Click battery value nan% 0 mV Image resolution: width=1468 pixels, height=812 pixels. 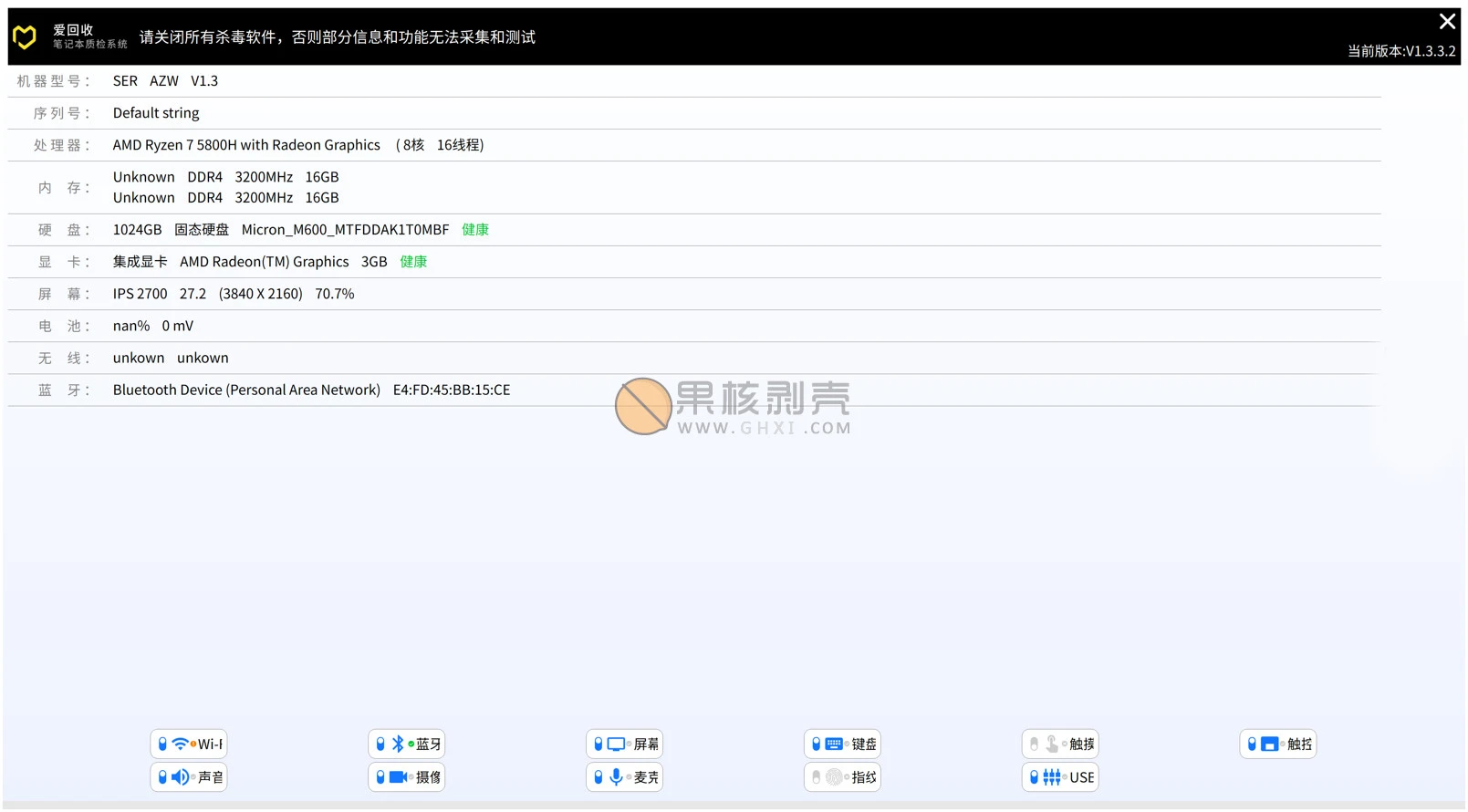[153, 326]
